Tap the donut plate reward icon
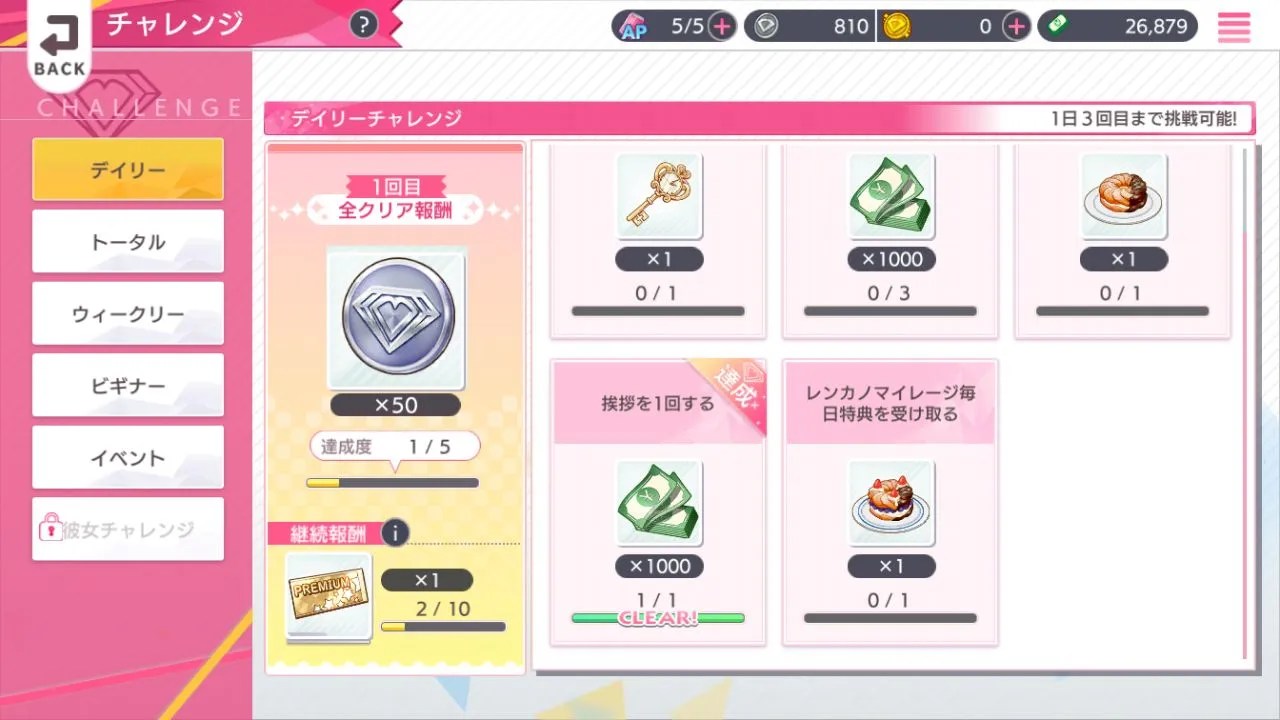 tap(1123, 196)
